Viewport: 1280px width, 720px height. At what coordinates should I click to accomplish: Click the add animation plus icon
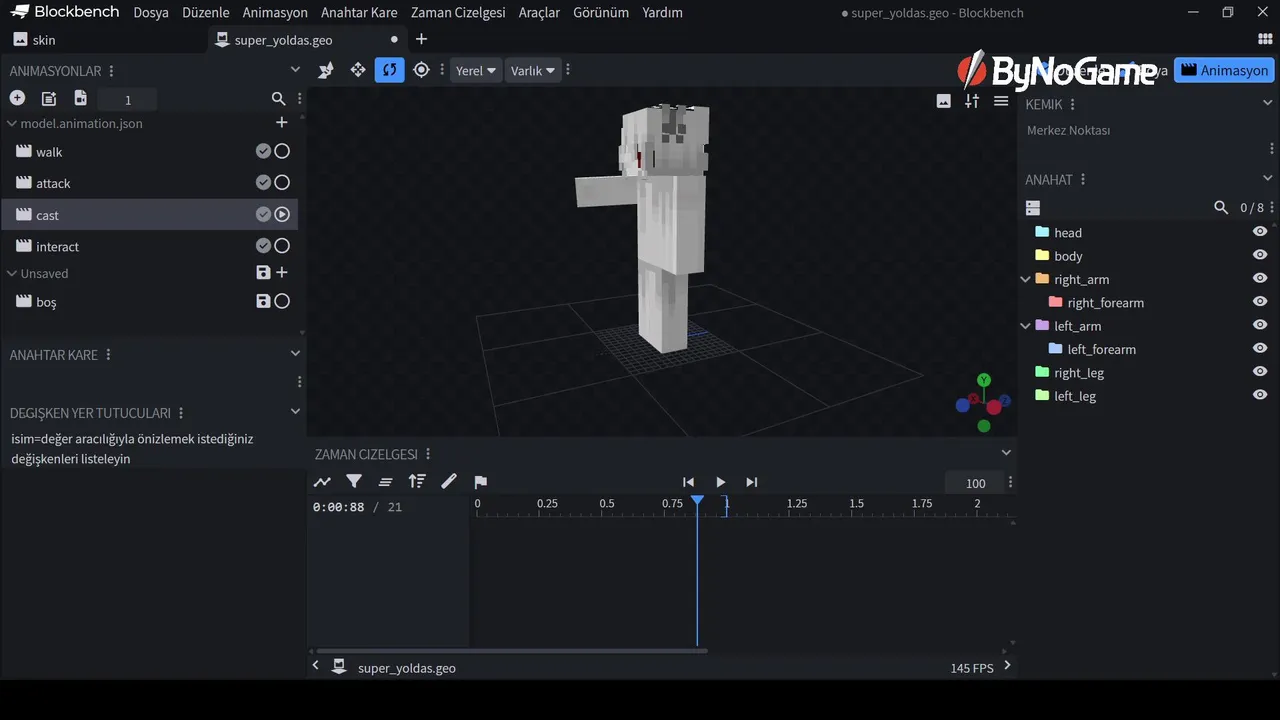[x=17, y=98]
